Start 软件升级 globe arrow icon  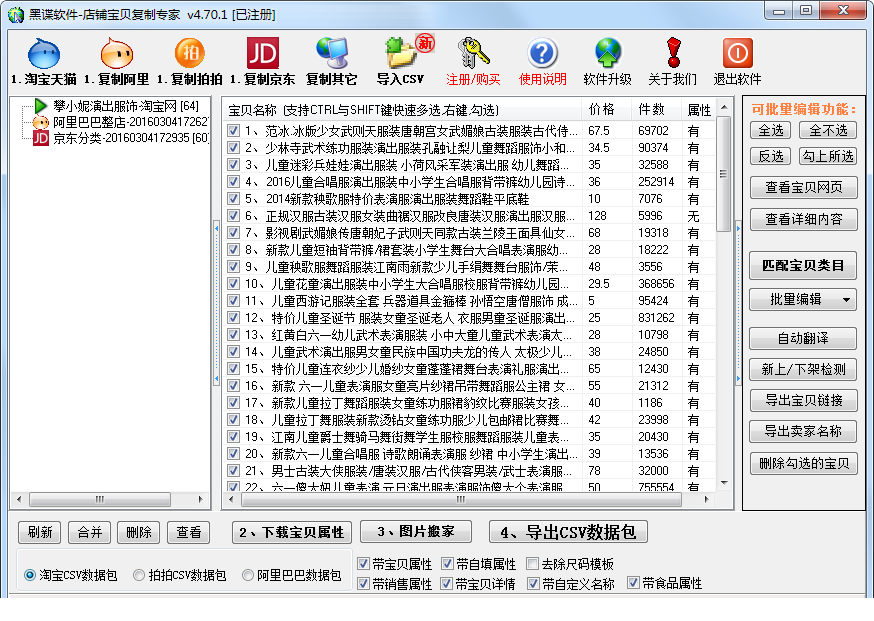pyautogui.click(x=608, y=54)
